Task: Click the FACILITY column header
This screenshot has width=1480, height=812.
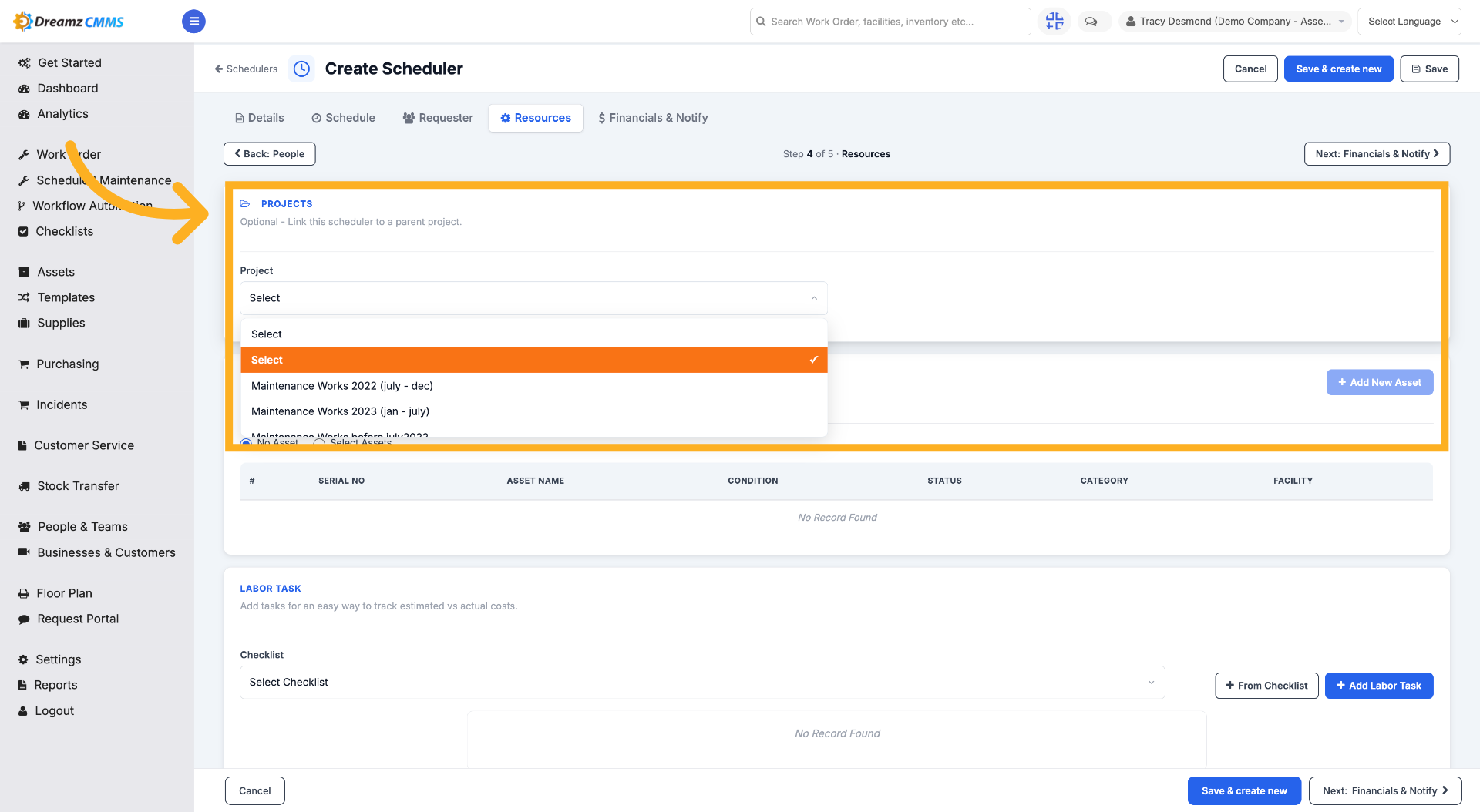Action: click(1293, 481)
